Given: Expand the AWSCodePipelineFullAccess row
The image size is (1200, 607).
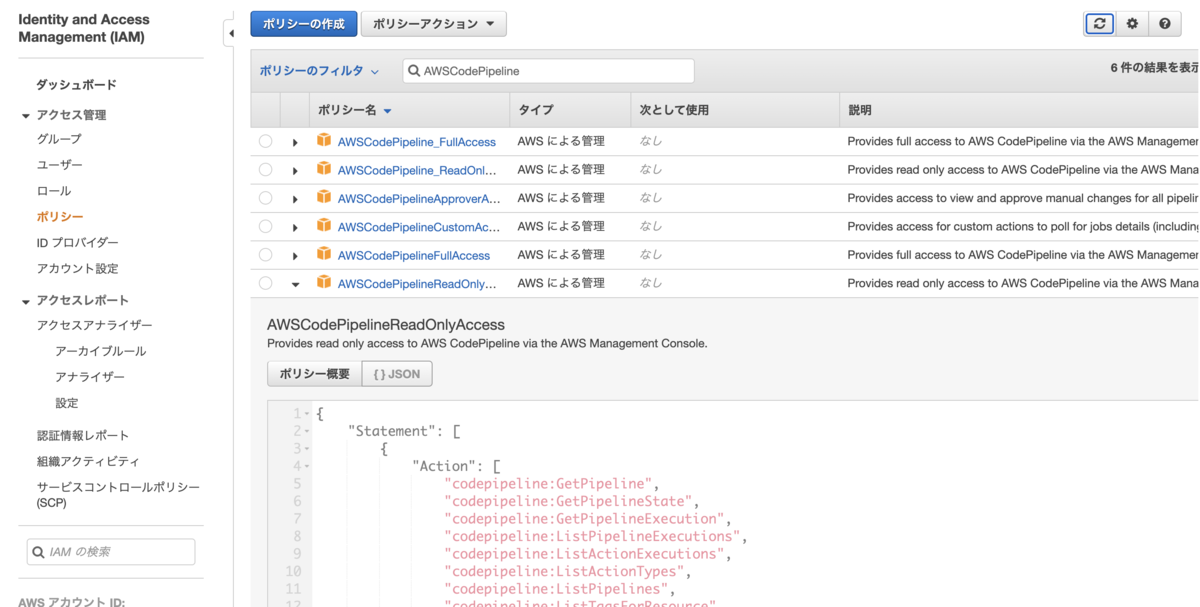Looking at the screenshot, I should point(295,256).
